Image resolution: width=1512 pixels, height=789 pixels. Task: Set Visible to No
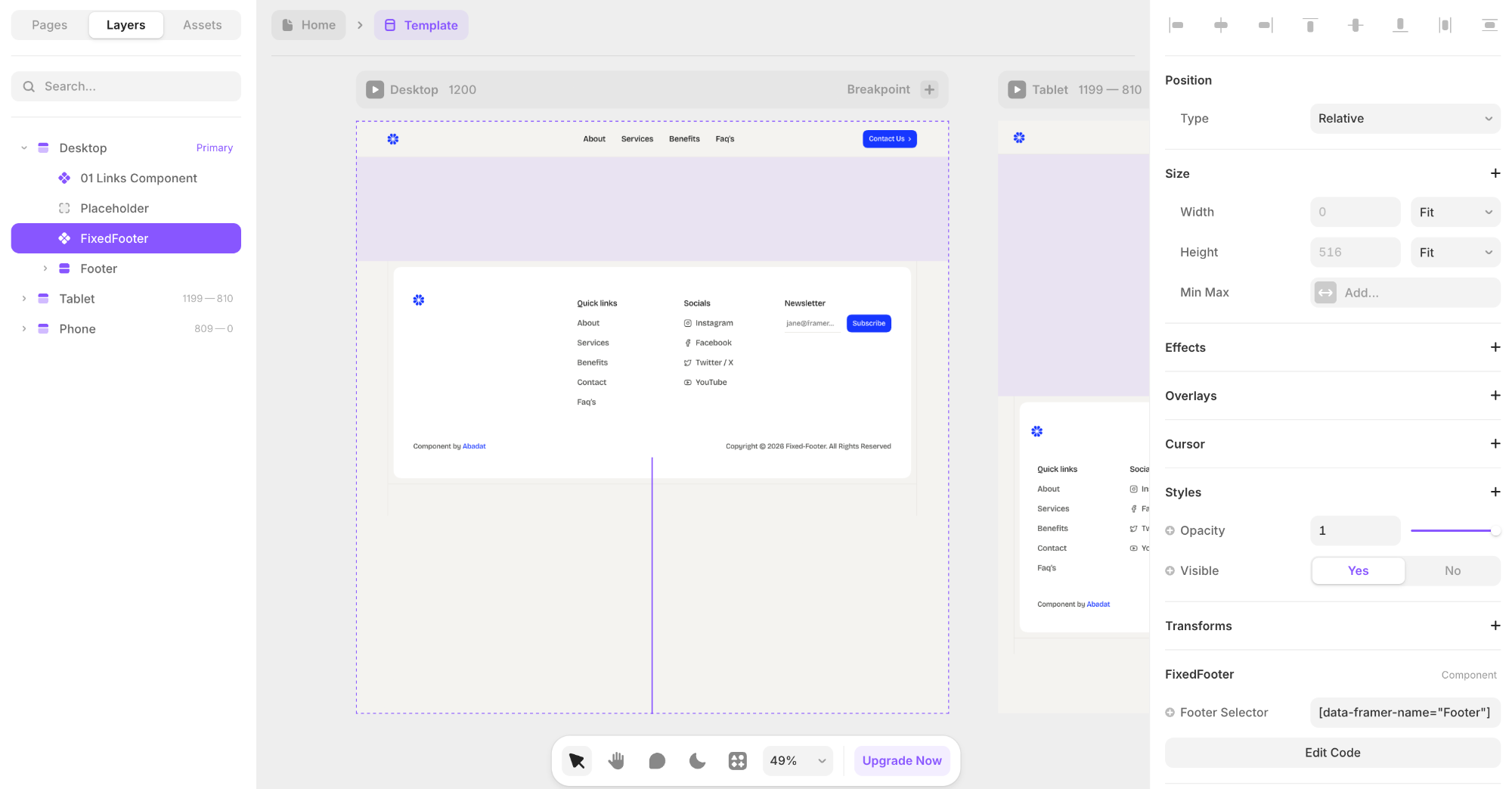[x=1452, y=570]
